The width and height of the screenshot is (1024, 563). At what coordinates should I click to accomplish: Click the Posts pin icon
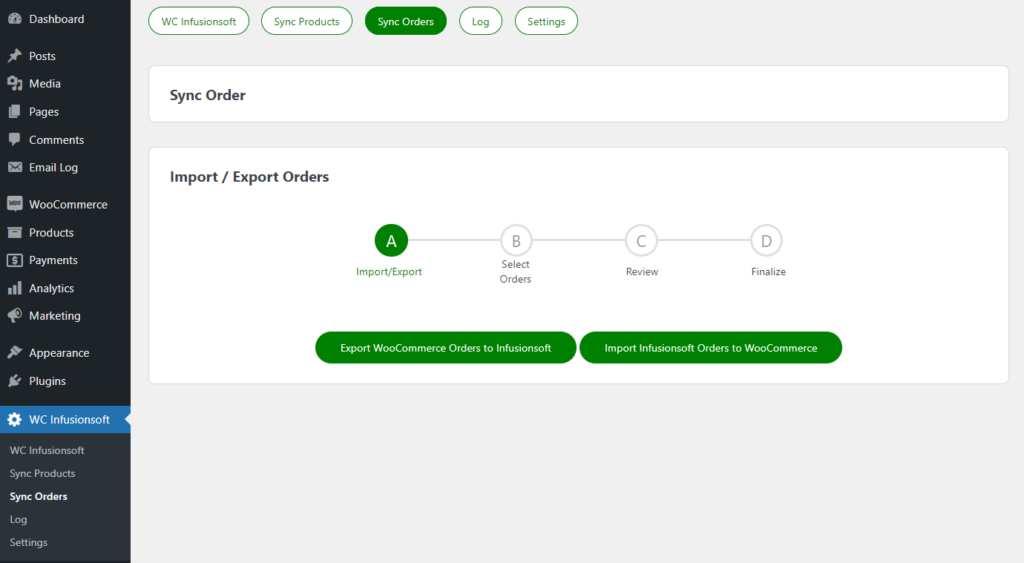(x=14, y=56)
